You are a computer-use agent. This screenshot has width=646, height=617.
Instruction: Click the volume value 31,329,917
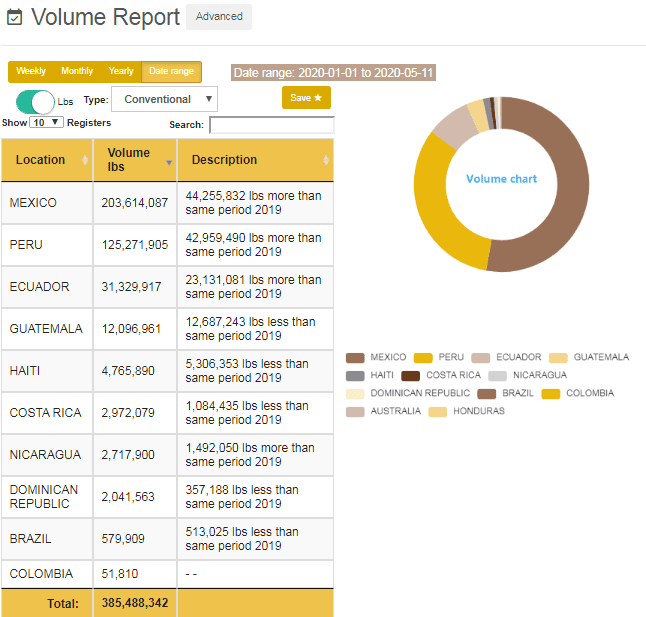tap(131, 287)
